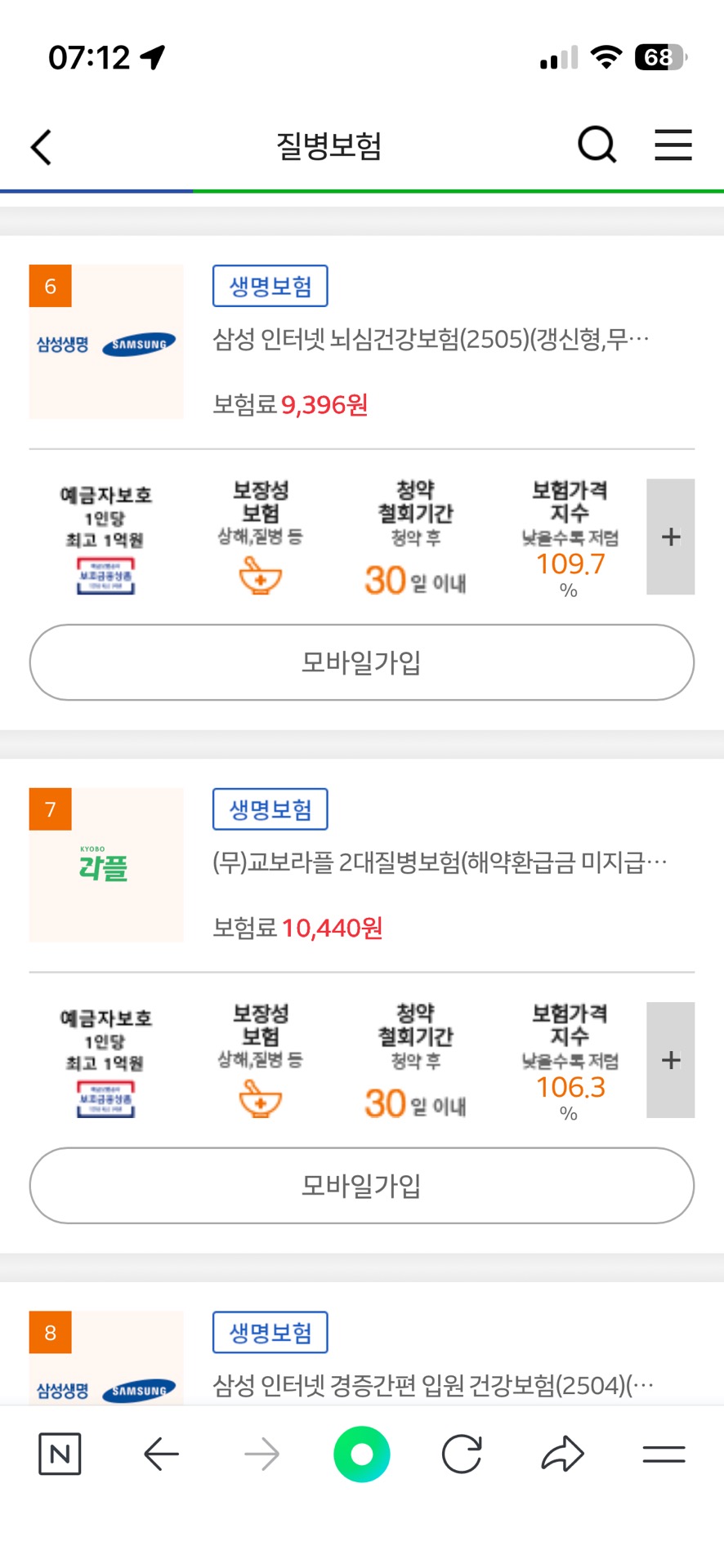Open 삼성 인터넷 뇌심건강보험(2505) product title
The width and height of the screenshot is (724, 1568).
[431, 339]
